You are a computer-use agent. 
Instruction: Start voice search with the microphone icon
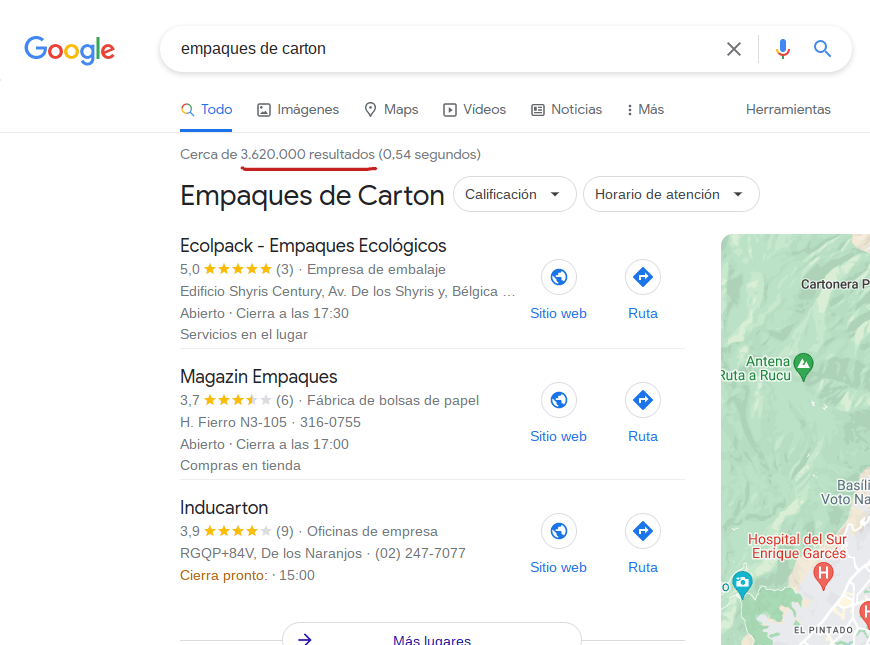click(x=782, y=49)
